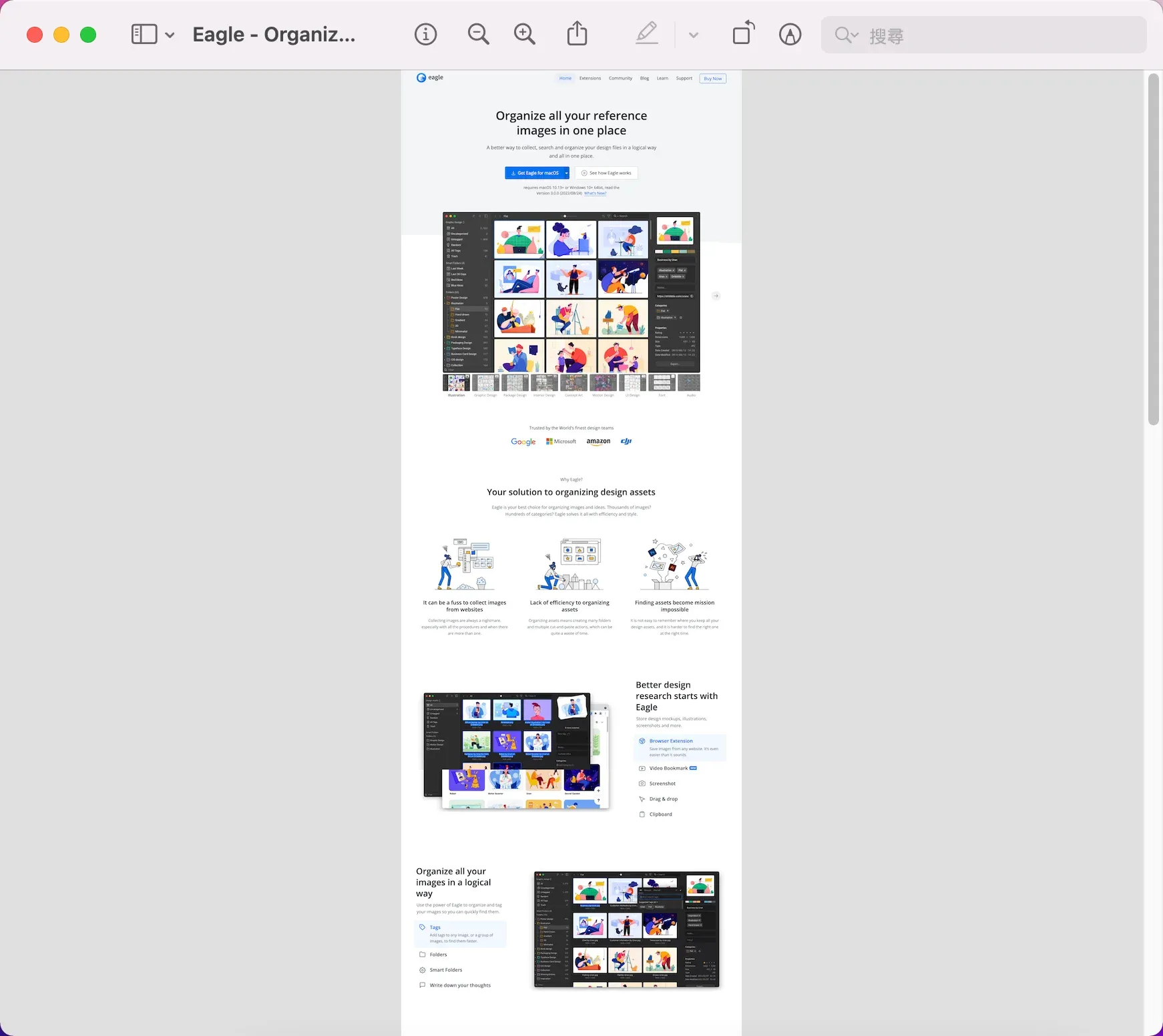
Task: Toggle the Preview sidebar view button
Action: [144, 35]
